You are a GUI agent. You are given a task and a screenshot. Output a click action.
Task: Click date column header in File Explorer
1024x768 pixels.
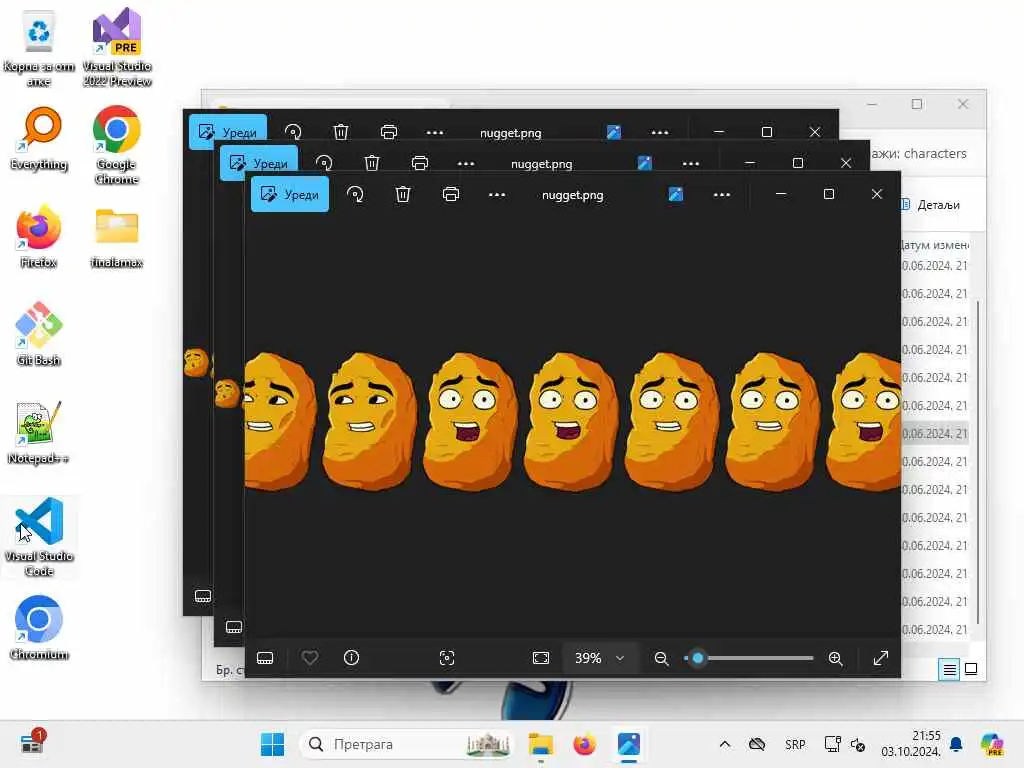tap(934, 245)
